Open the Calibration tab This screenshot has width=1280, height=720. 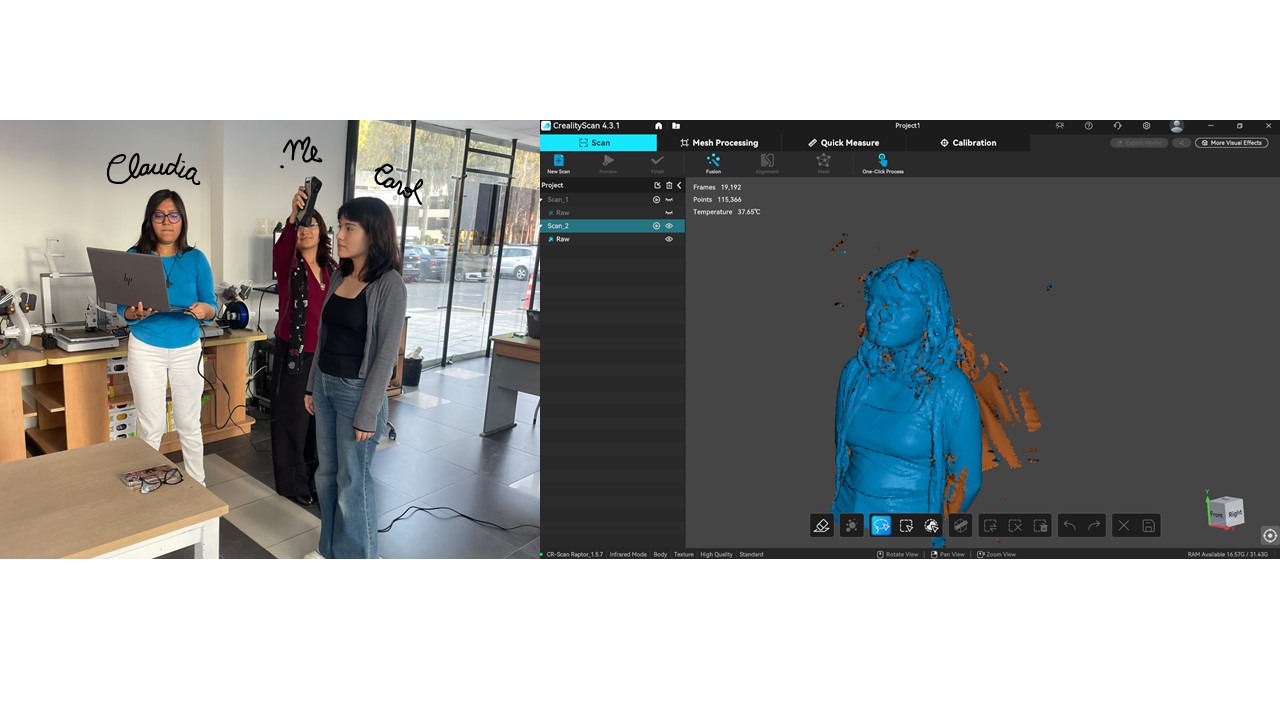(x=968, y=143)
